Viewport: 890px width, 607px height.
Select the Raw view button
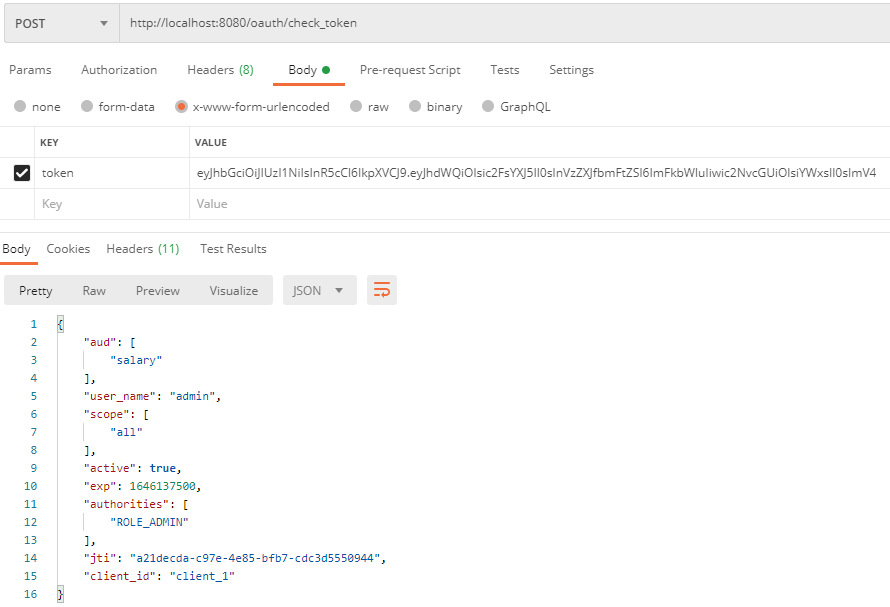(94, 290)
